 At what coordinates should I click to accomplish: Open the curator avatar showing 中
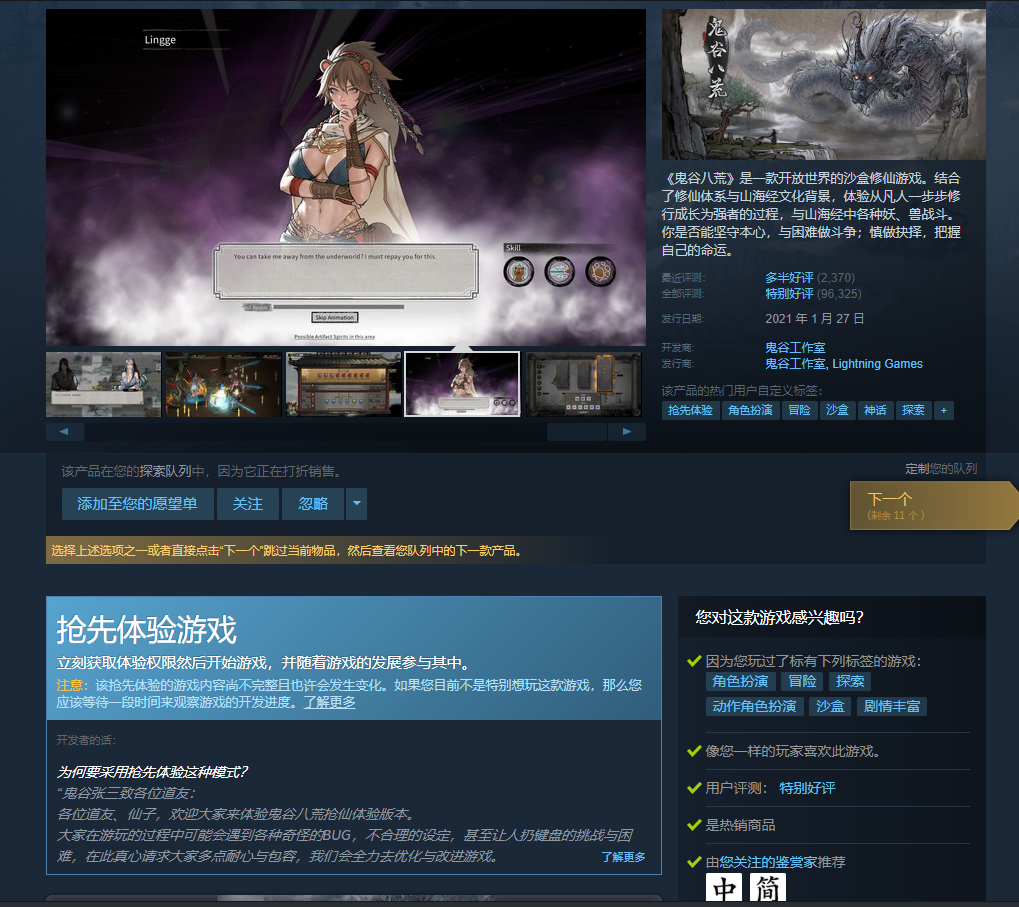[x=724, y=888]
